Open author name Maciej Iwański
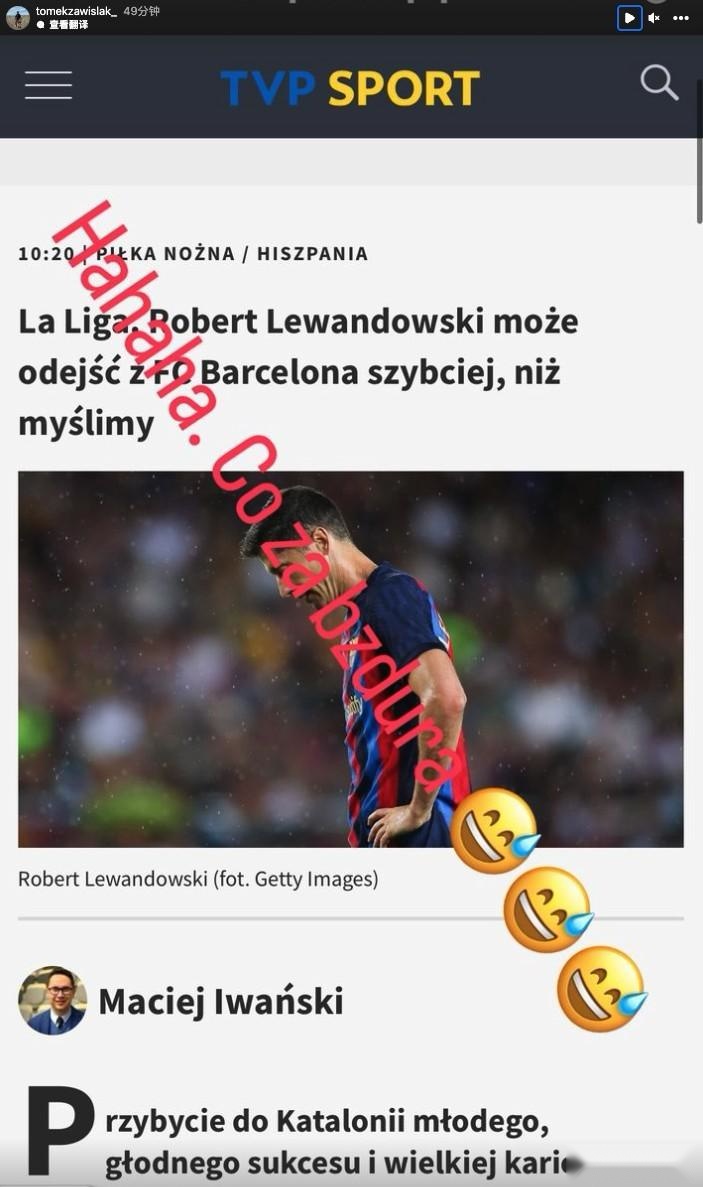Viewport: 703px width, 1187px height. [x=221, y=1001]
